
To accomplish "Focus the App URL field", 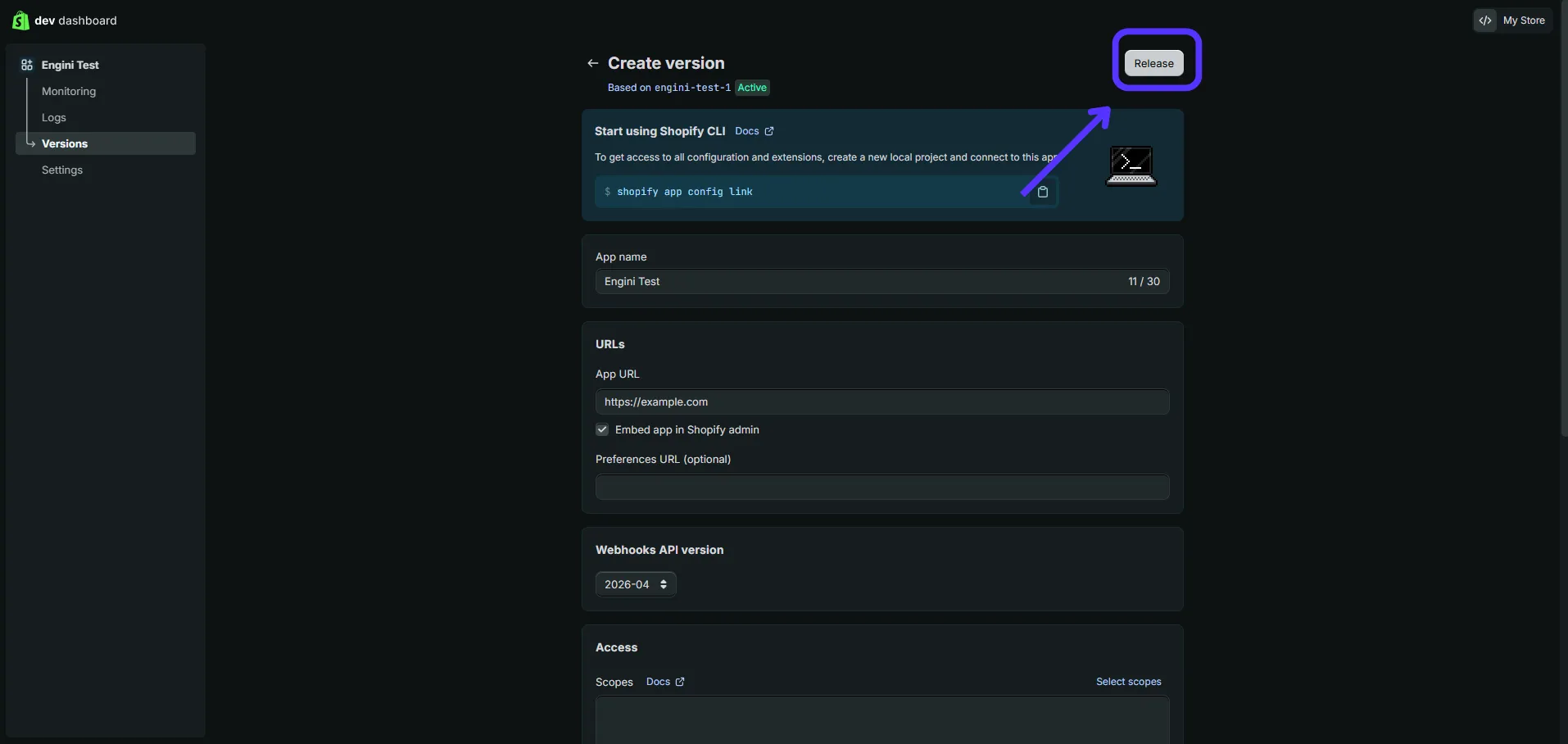I will coord(882,401).
